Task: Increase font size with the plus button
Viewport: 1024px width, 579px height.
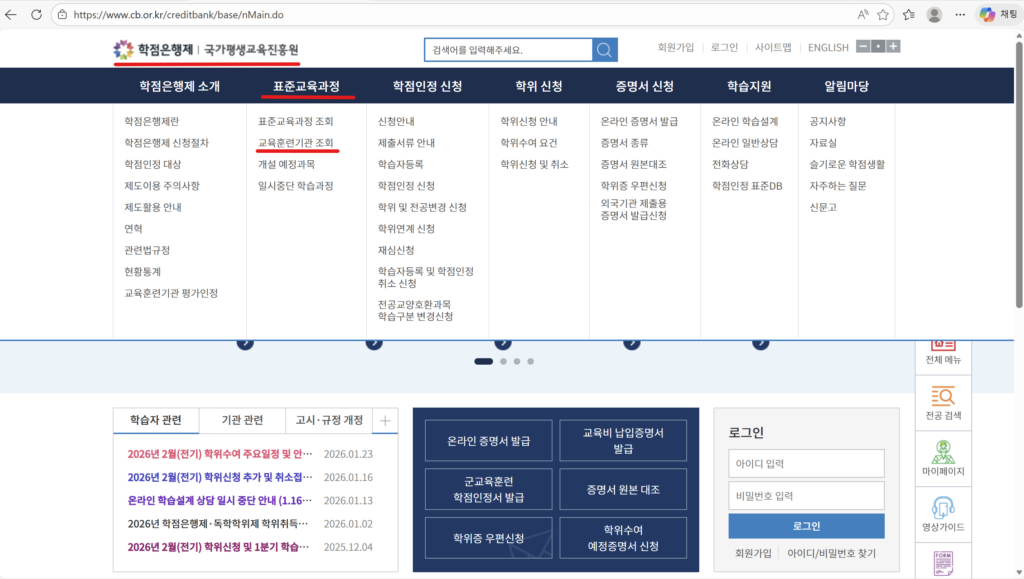Action: coord(891,47)
